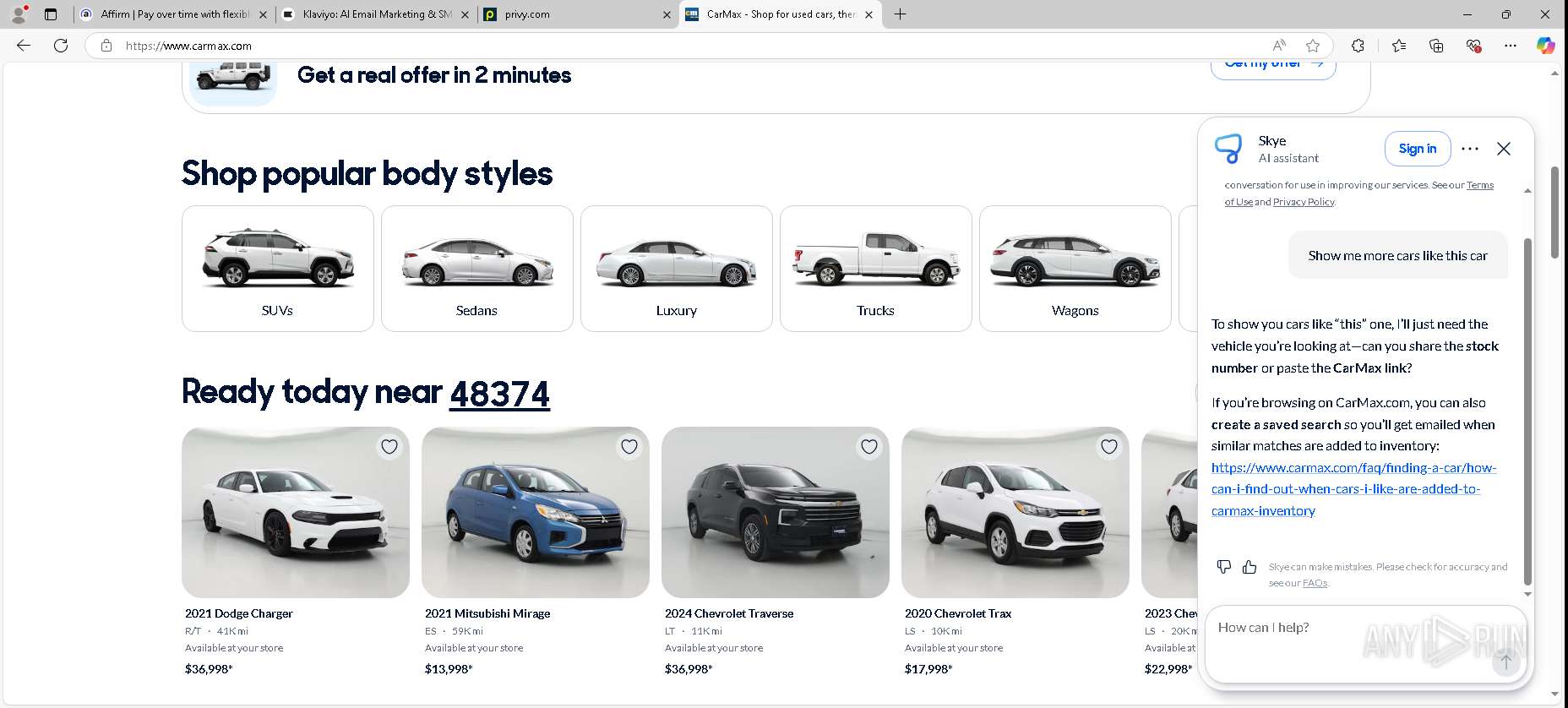Open the 2021 Dodge Charger photo
This screenshot has height=708, width=1568.
coord(296,512)
